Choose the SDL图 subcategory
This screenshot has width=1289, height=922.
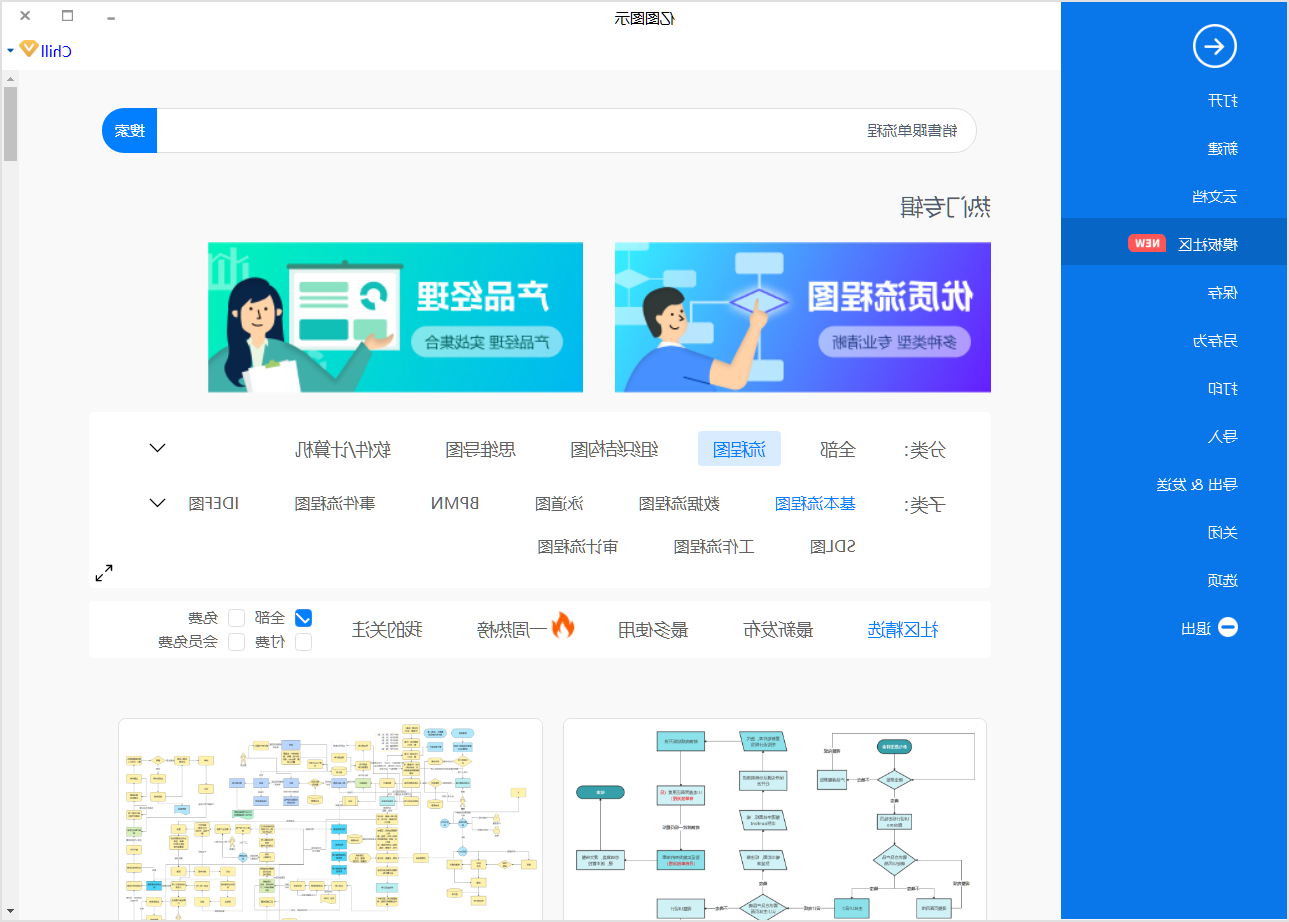point(833,546)
